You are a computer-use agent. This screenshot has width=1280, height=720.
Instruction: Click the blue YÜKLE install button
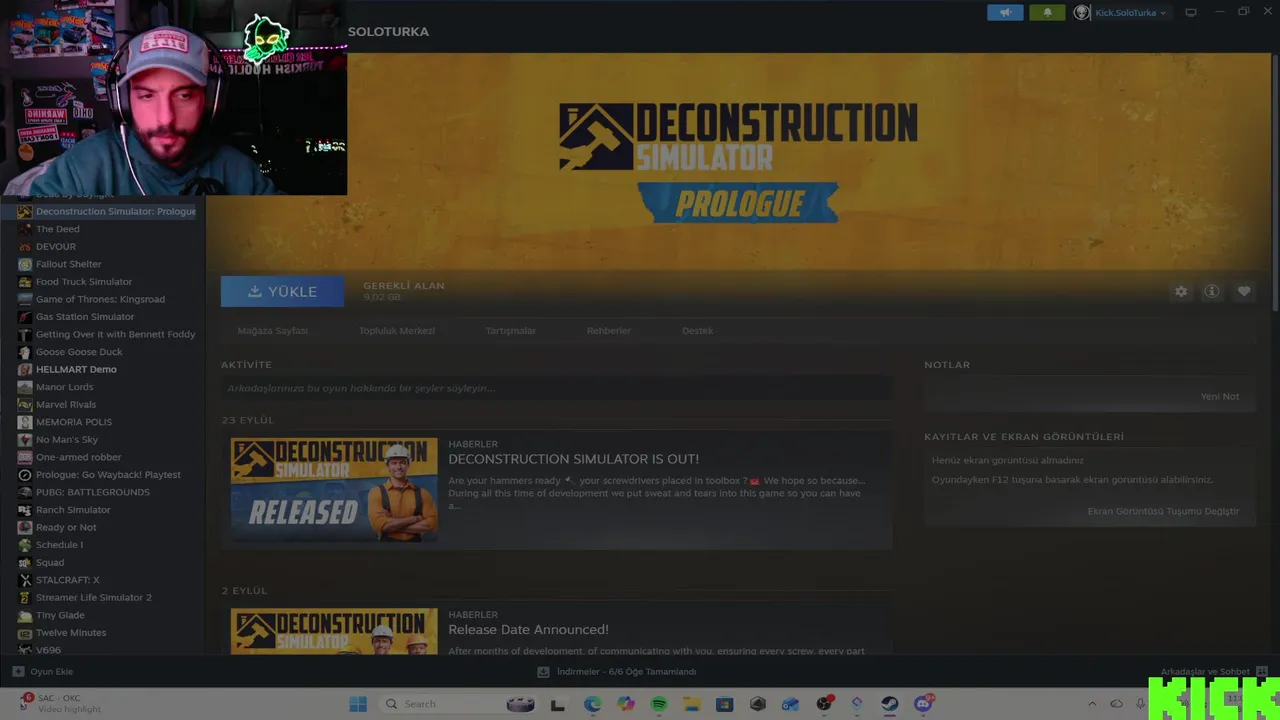coord(282,291)
